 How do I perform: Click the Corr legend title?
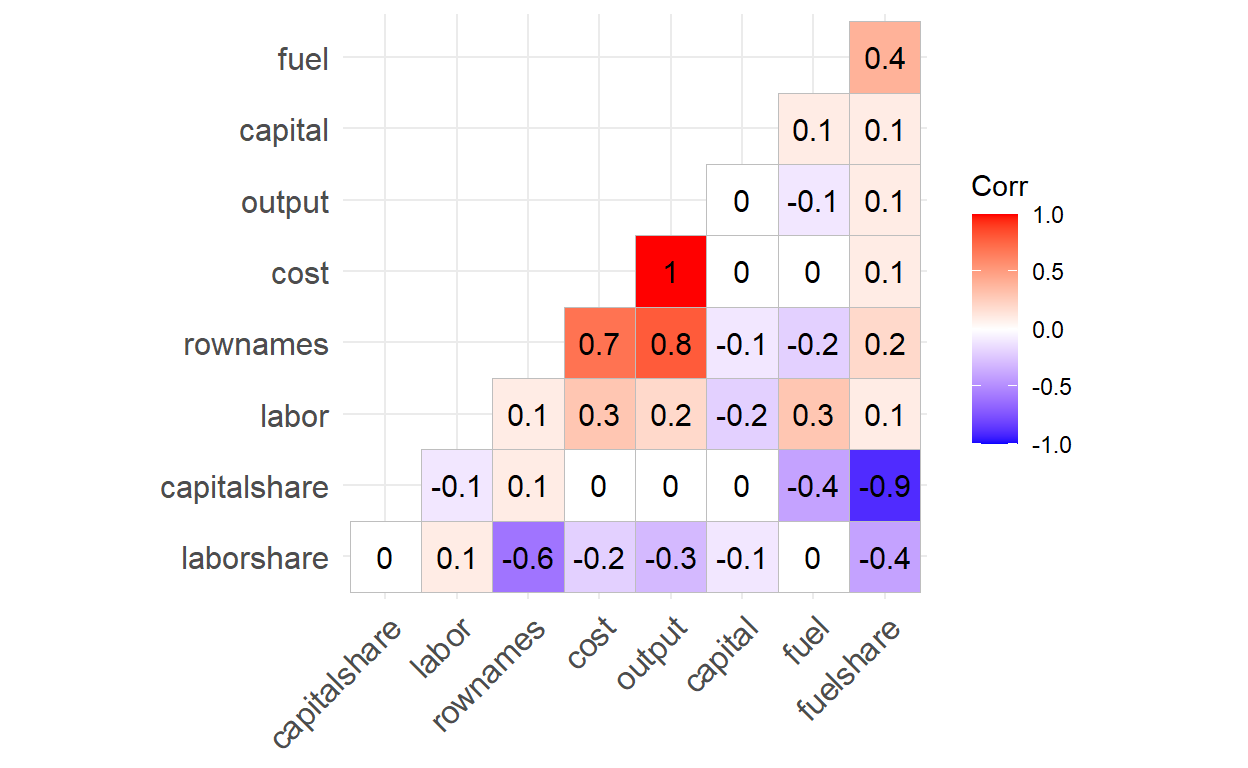pyautogui.click(x=999, y=187)
